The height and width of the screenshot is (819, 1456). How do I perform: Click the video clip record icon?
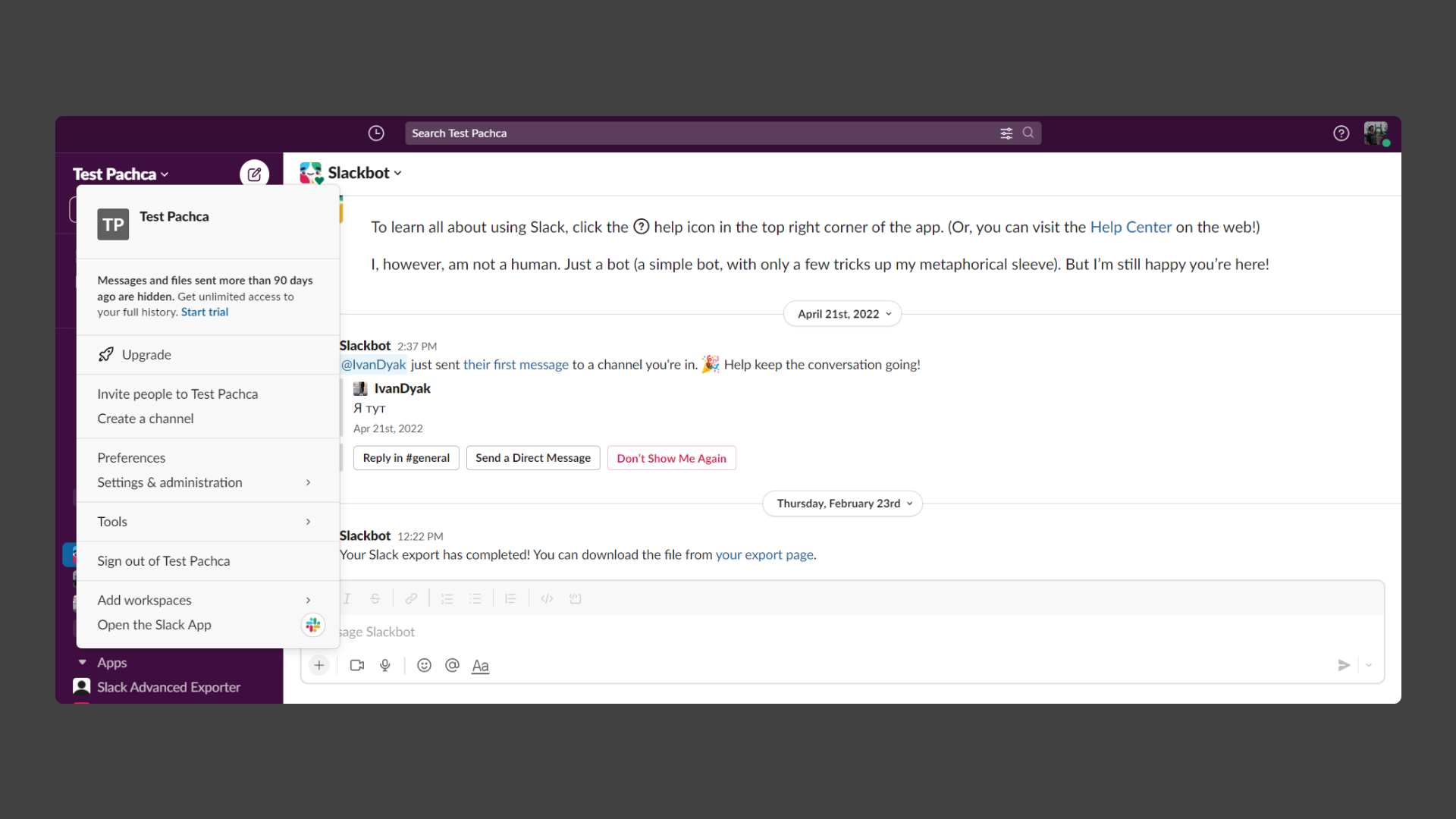(x=356, y=665)
